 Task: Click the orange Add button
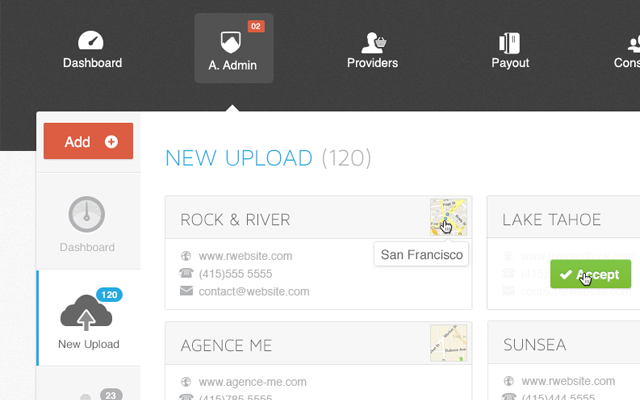click(x=88, y=142)
